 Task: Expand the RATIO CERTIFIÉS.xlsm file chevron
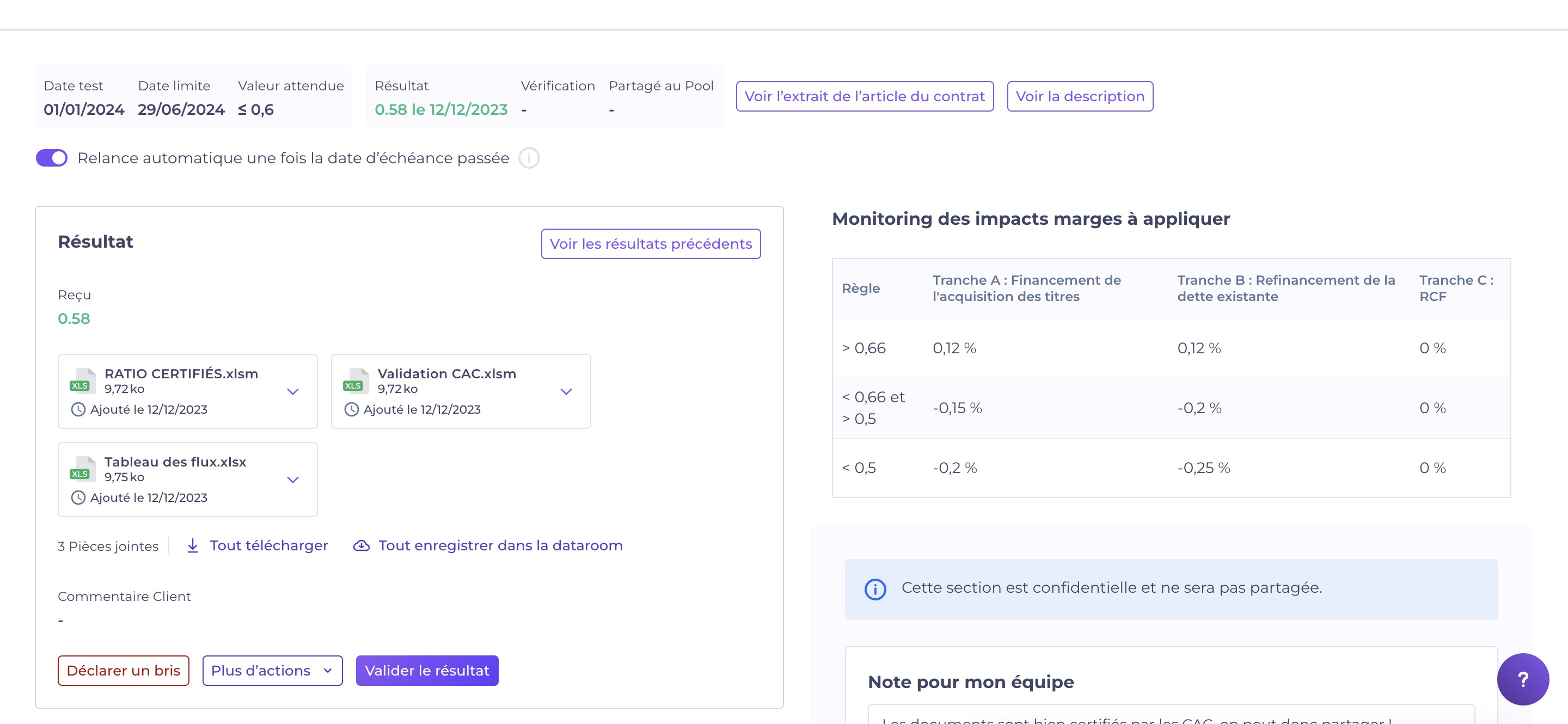293,392
